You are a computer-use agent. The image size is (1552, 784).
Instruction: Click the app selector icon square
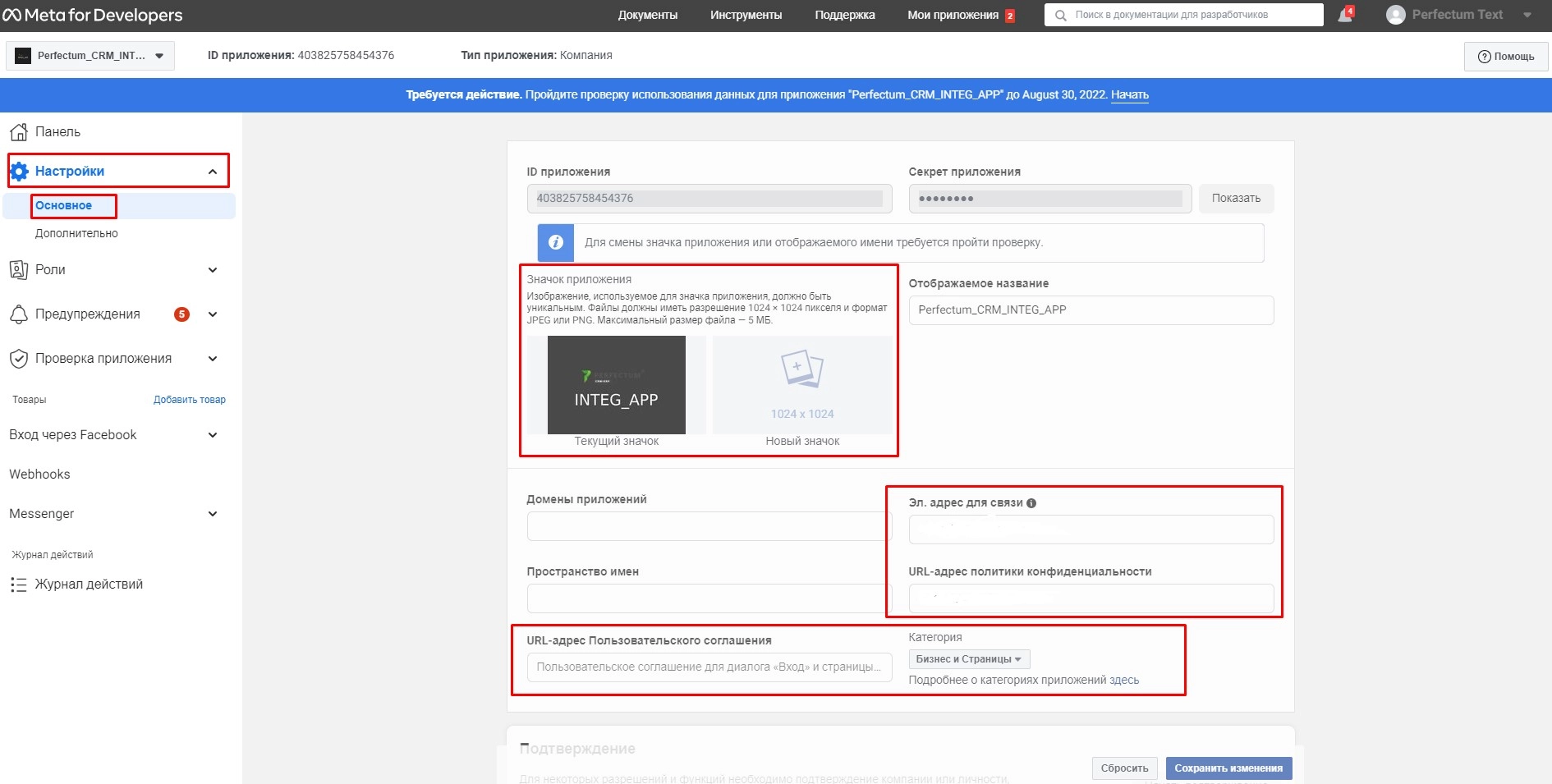23,56
